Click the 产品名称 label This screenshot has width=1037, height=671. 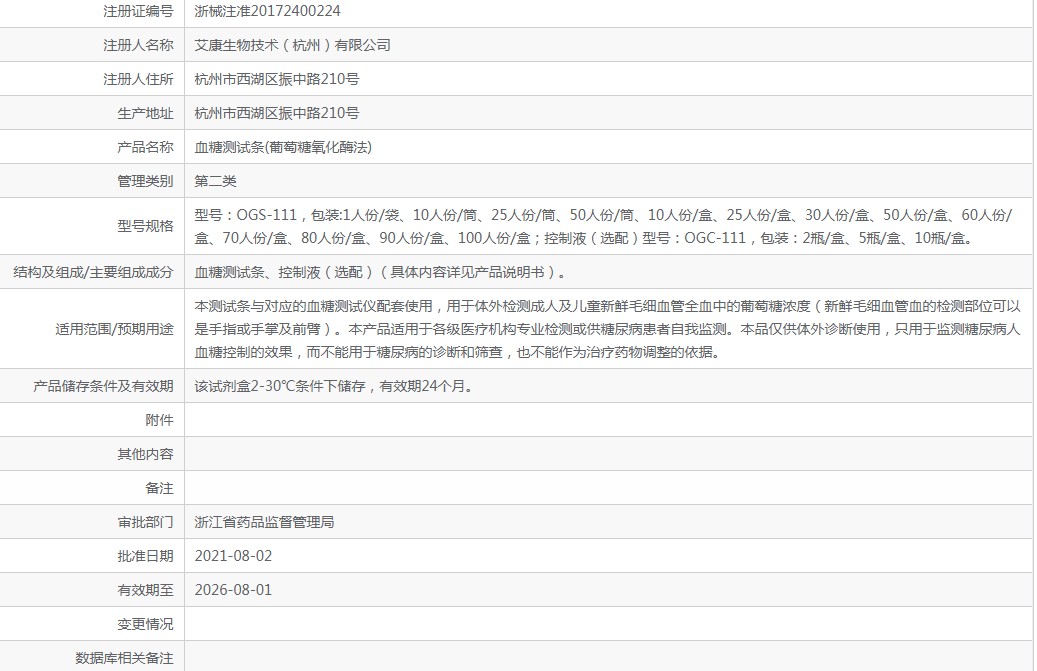[145, 147]
